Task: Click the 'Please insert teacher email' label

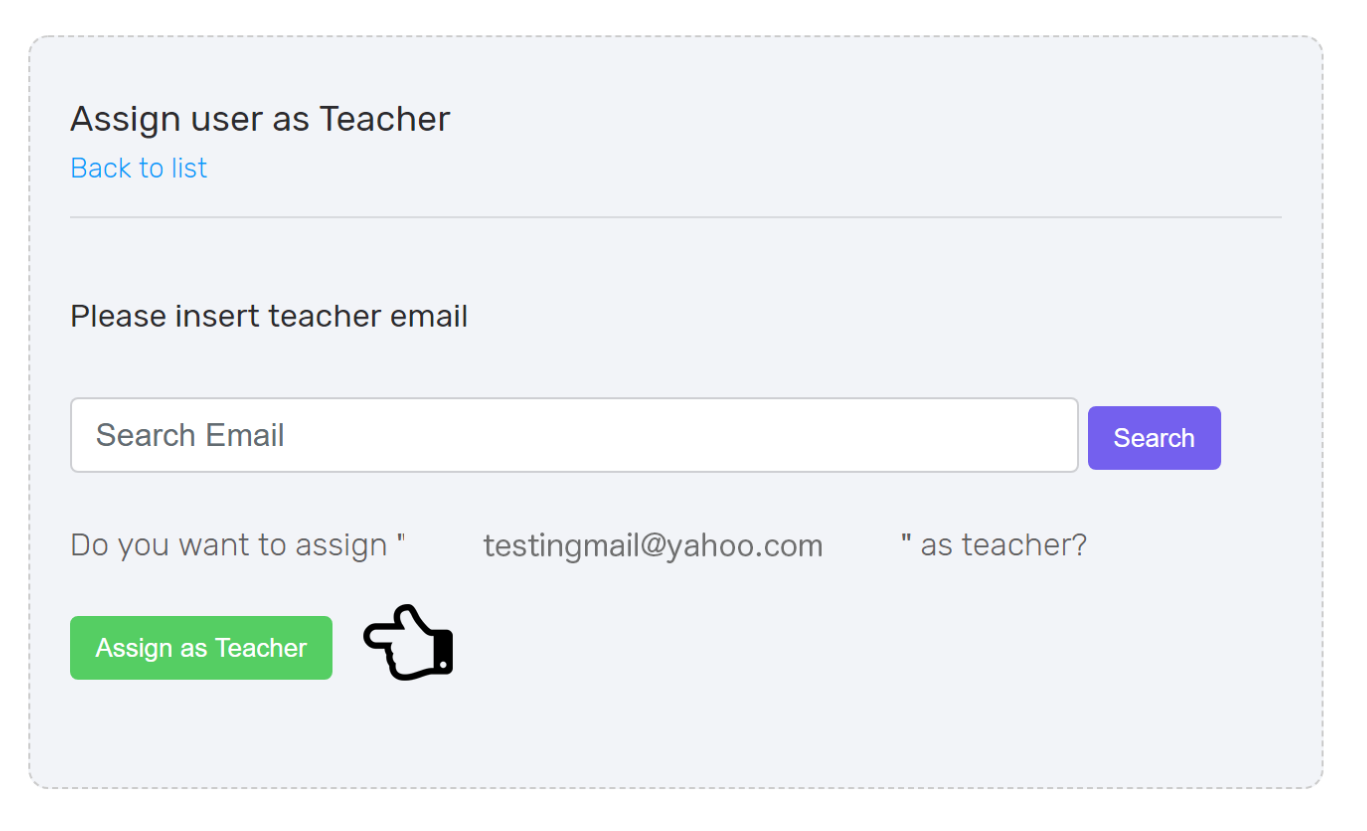Action: [x=269, y=316]
